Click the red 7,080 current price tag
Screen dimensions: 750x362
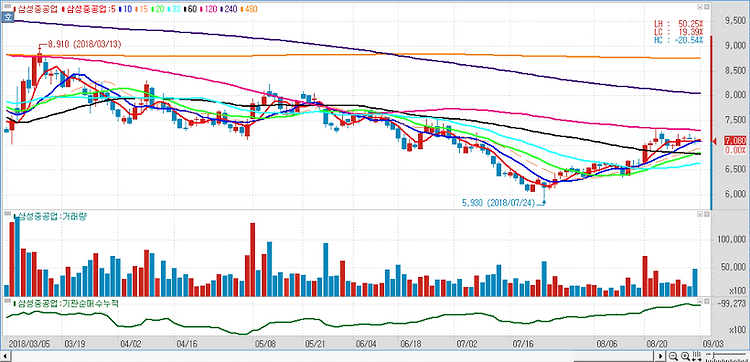(735, 141)
